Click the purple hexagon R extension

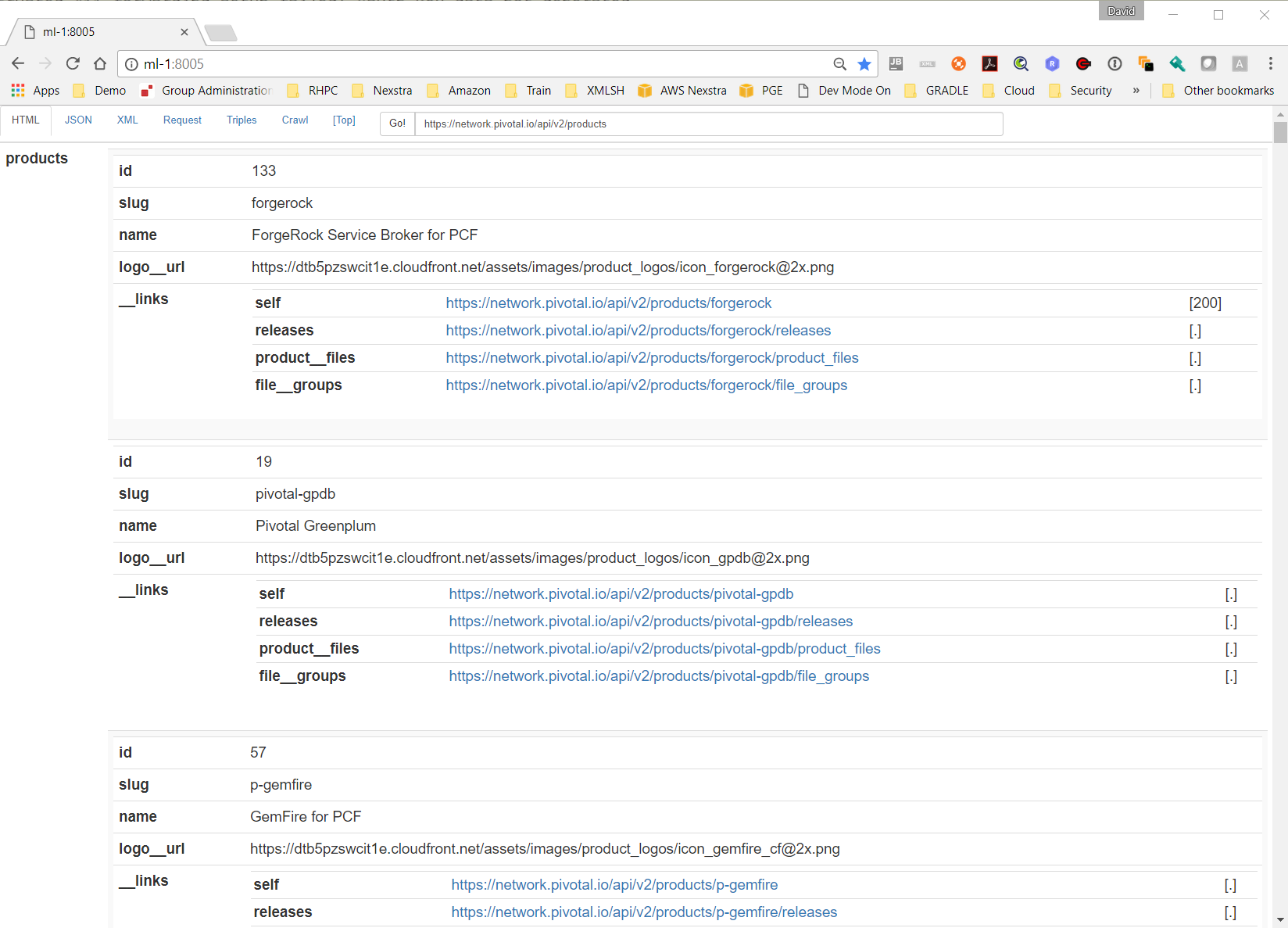pos(1052,64)
